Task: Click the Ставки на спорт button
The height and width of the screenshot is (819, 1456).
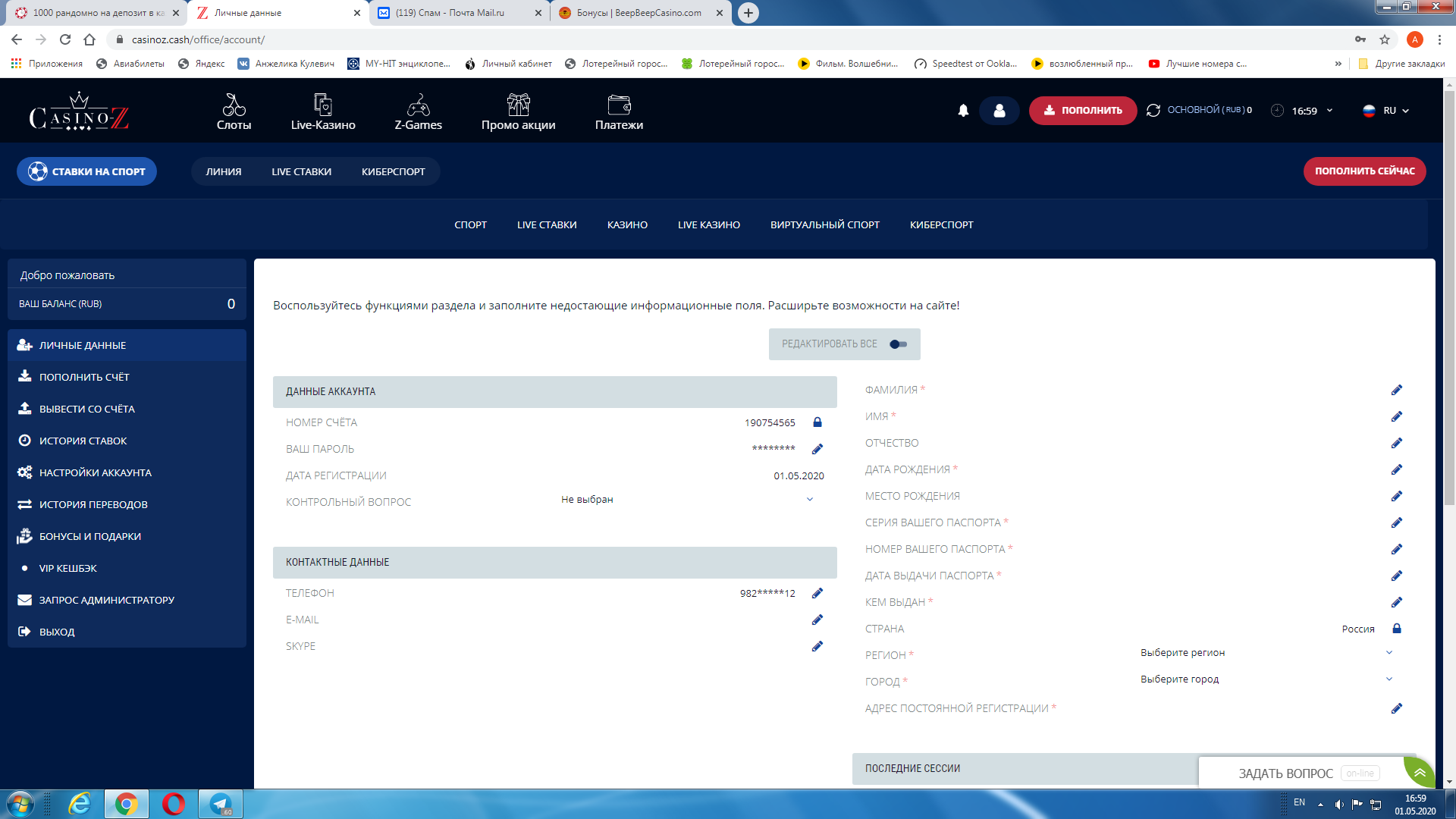Action: point(86,171)
